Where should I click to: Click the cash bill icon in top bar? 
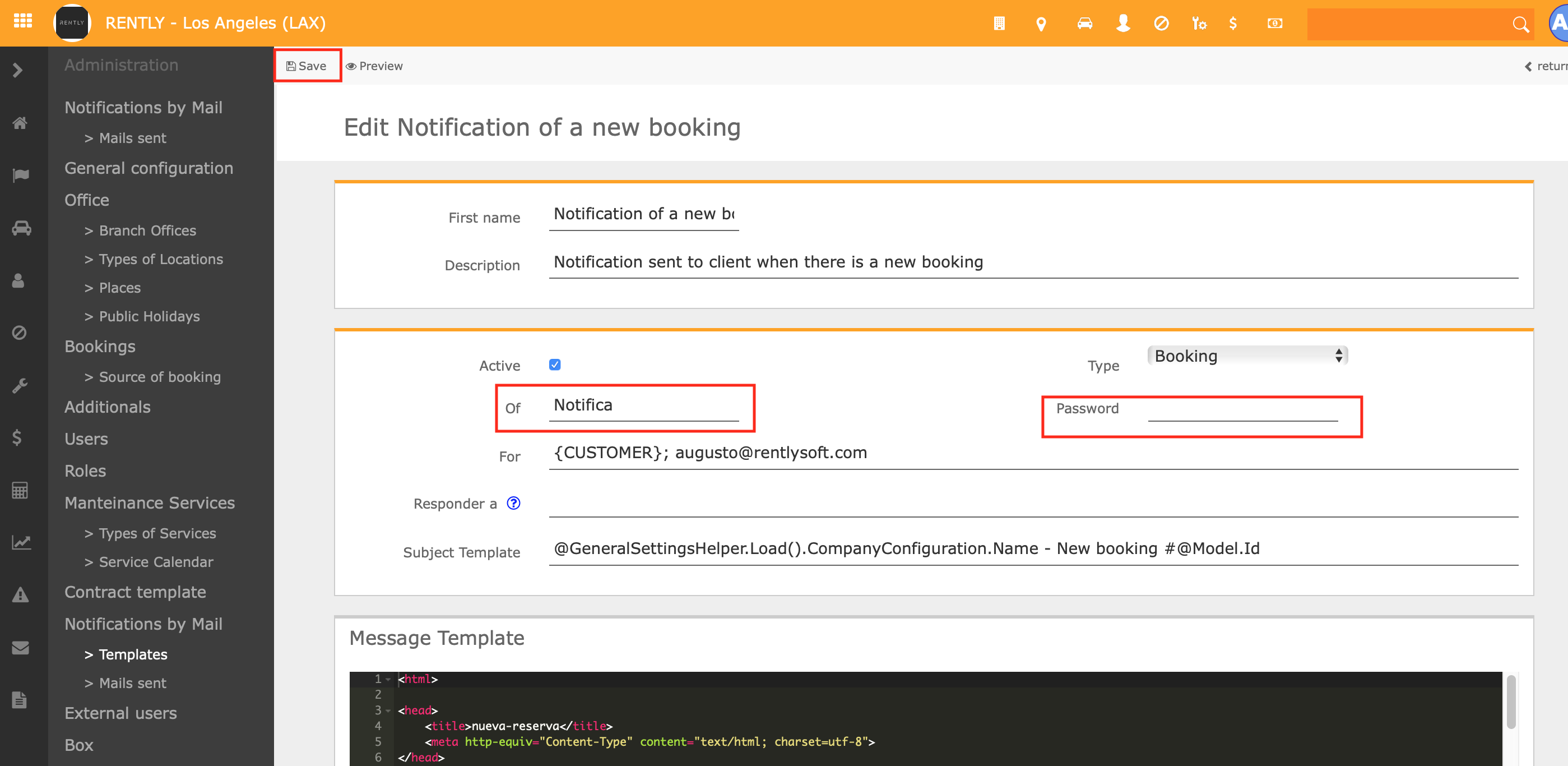click(1274, 23)
